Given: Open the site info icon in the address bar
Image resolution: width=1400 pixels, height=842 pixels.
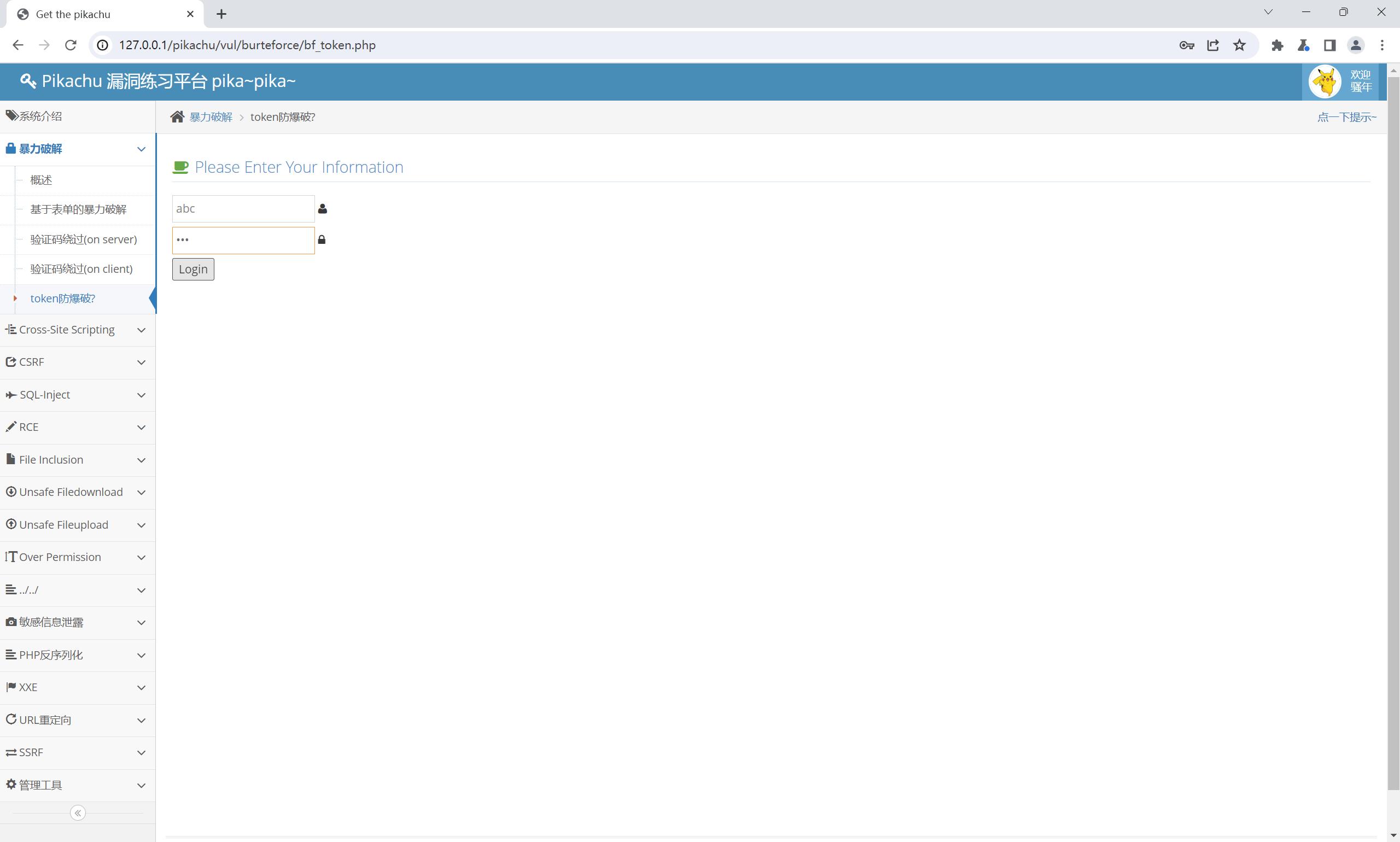Looking at the screenshot, I should tap(103, 45).
